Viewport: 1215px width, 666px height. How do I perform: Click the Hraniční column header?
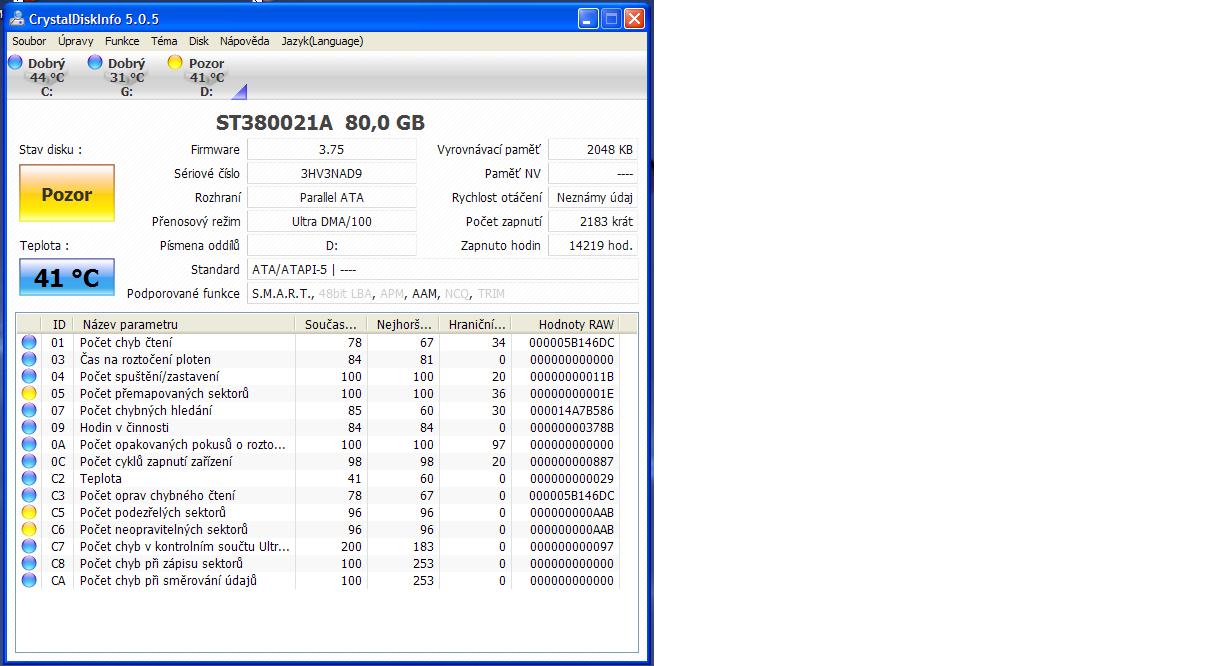[475, 324]
